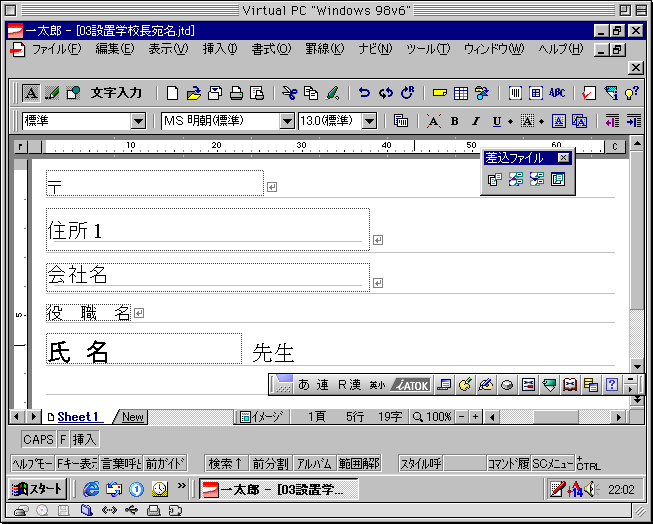Viewport: 653px width, 524px height.
Task: Insert a table with the grid icon
Action: pos(461,92)
